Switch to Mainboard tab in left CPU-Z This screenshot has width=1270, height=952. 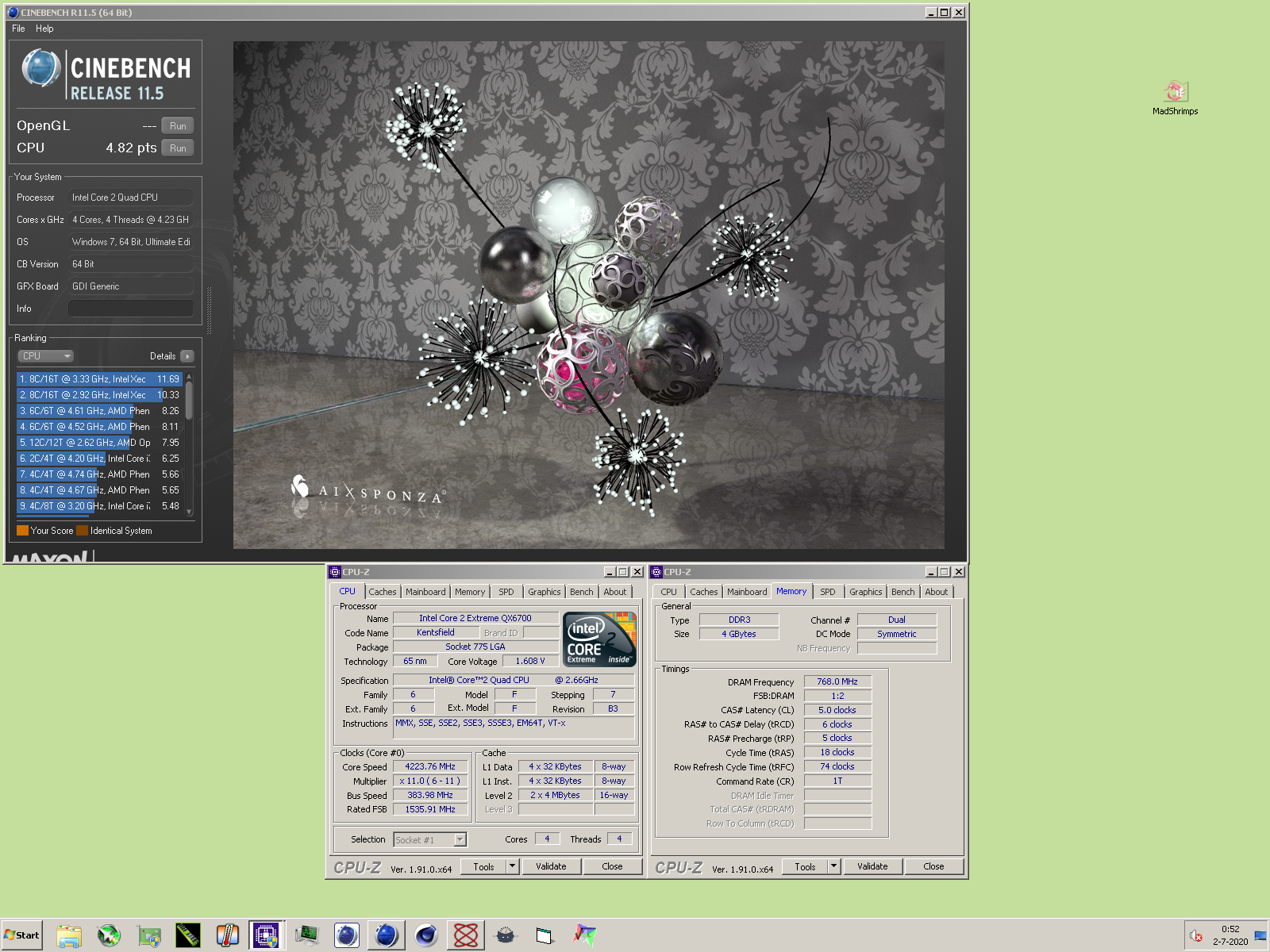click(425, 592)
